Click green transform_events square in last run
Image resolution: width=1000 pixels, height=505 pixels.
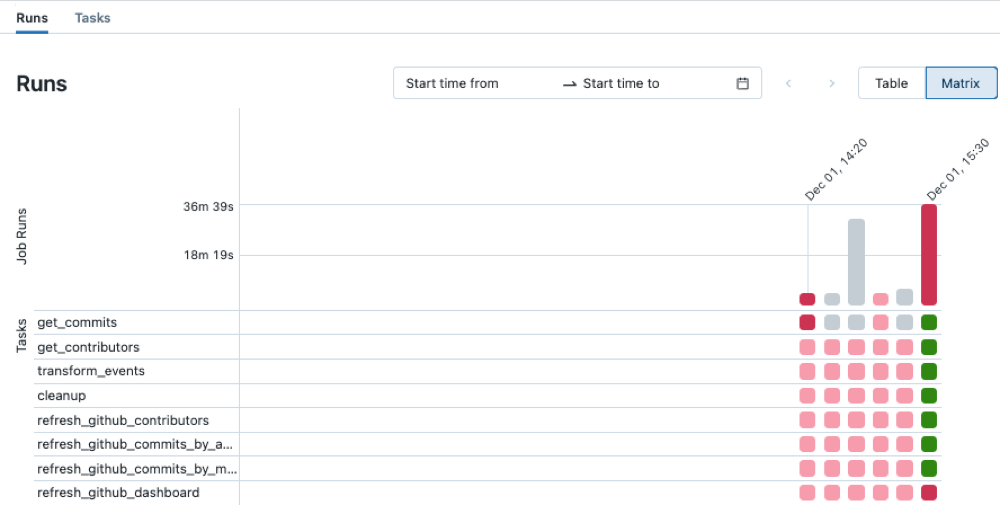click(x=929, y=371)
